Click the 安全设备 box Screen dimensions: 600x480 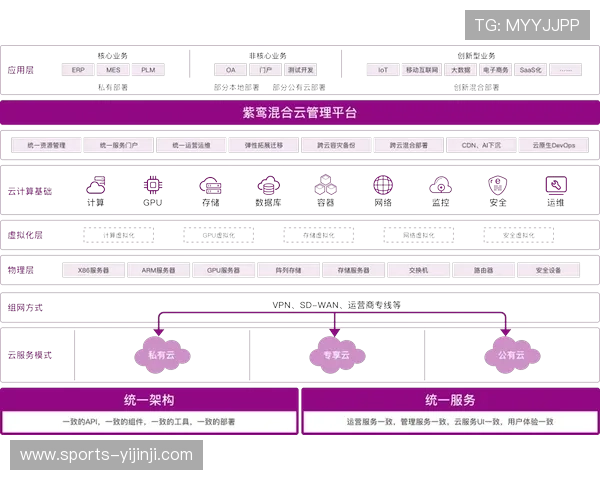(x=548, y=270)
